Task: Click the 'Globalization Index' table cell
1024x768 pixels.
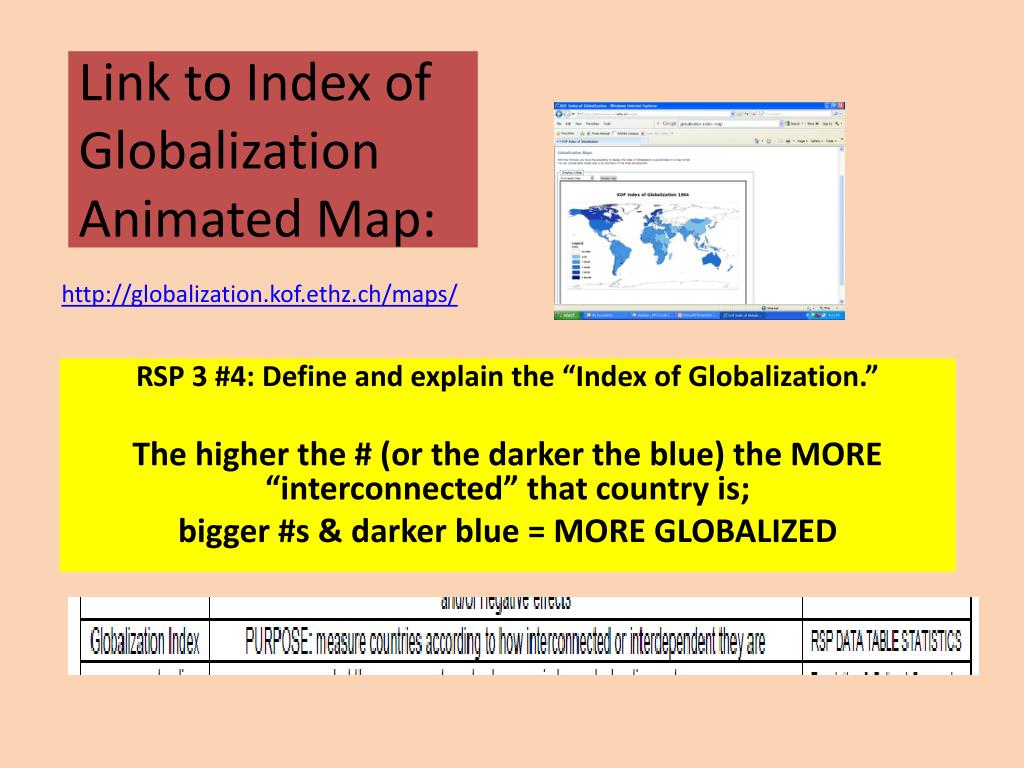Action: tap(144, 641)
